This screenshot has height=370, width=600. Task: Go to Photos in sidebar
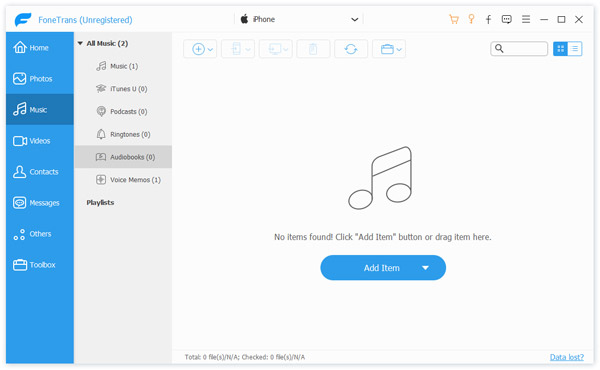39,79
